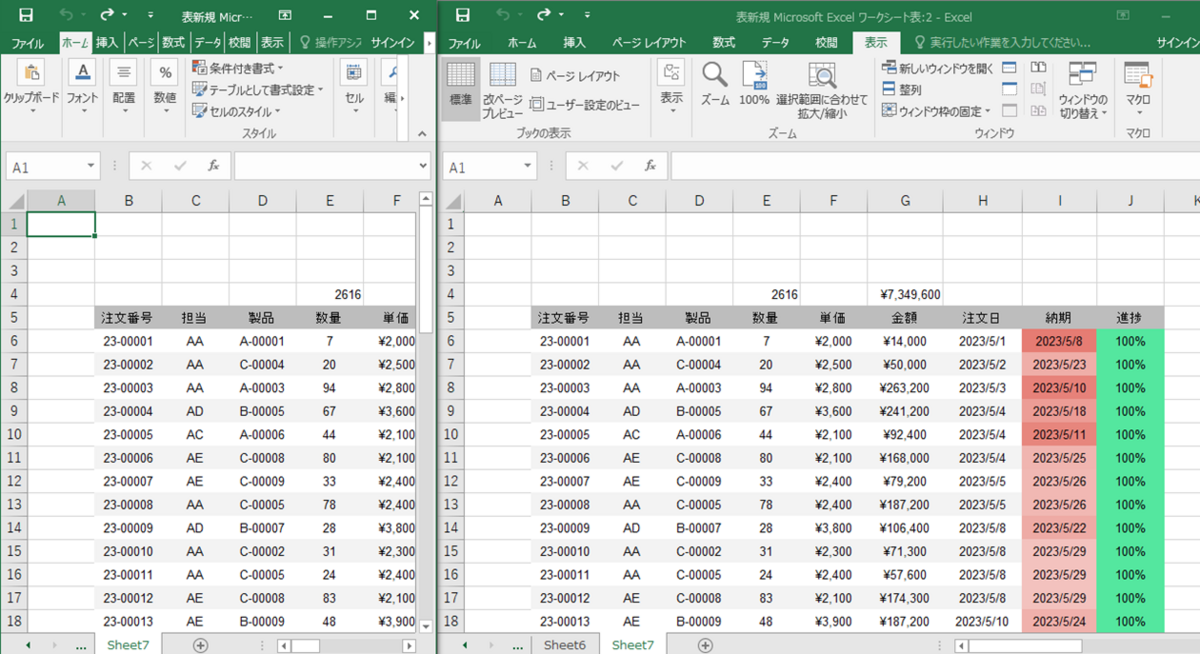
Task: Click Save icon in left Excel window
Action: [26, 15]
